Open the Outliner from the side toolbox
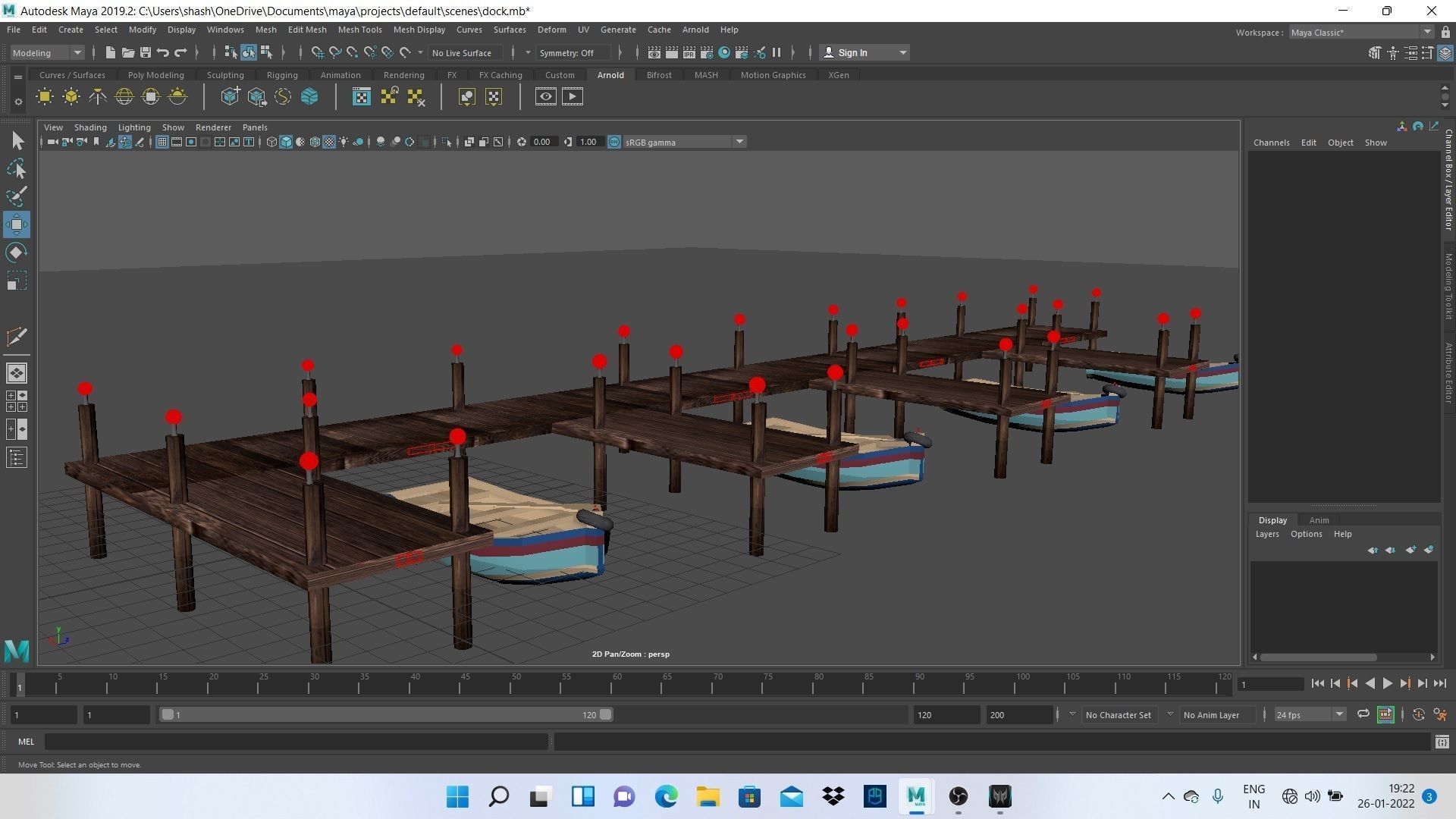The height and width of the screenshot is (819, 1456). click(17, 457)
